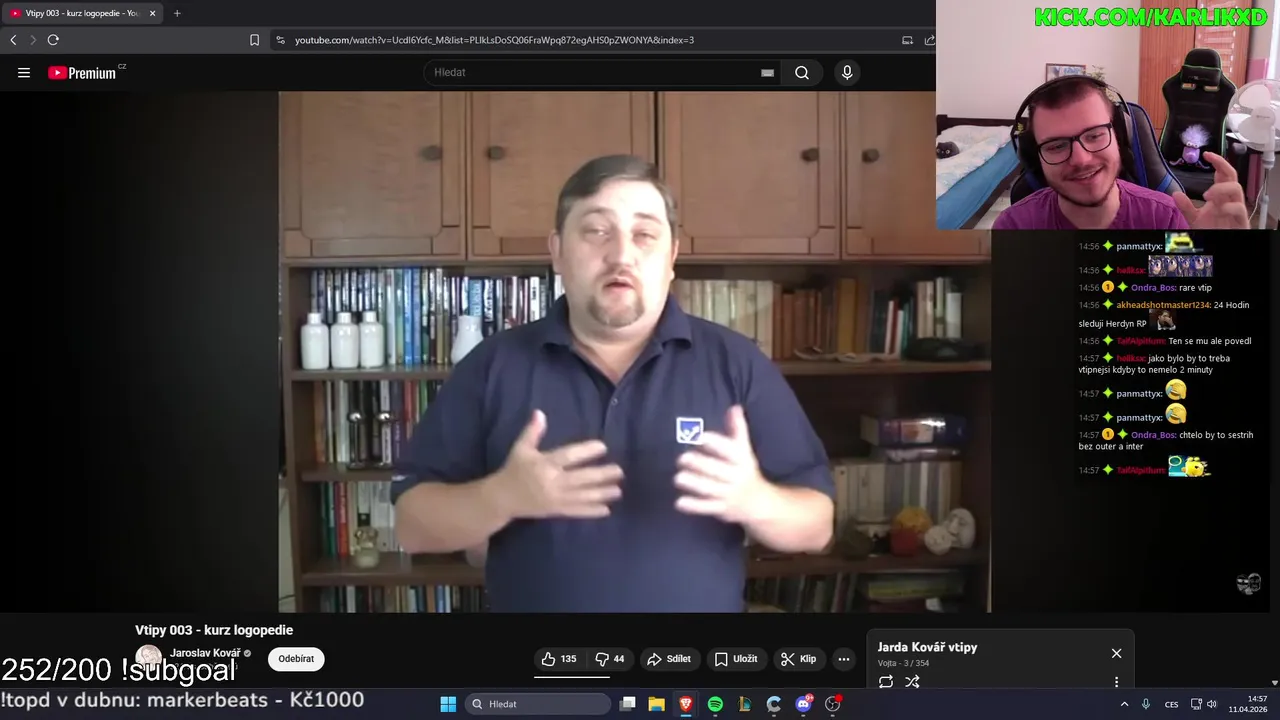Open League of Legends taskbar icon
1280x720 pixels.
pos(745,704)
